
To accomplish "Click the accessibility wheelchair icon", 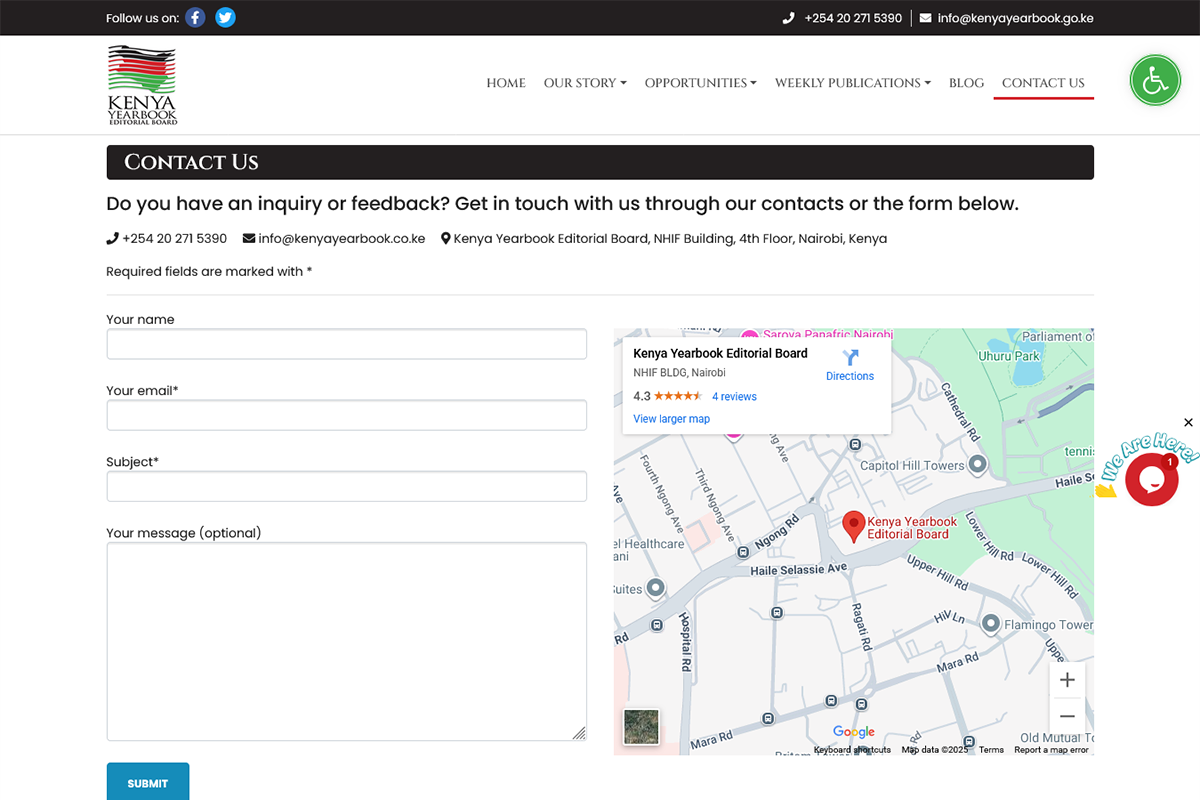I will 1155,81.
